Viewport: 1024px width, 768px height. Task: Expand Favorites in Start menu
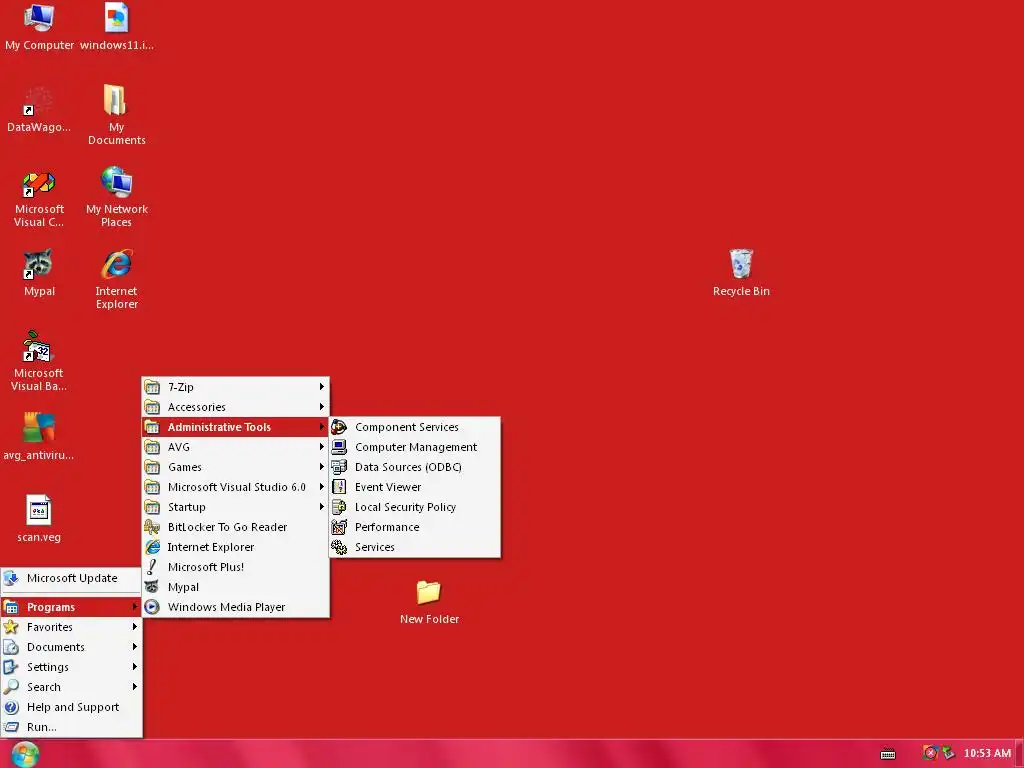(71, 627)
